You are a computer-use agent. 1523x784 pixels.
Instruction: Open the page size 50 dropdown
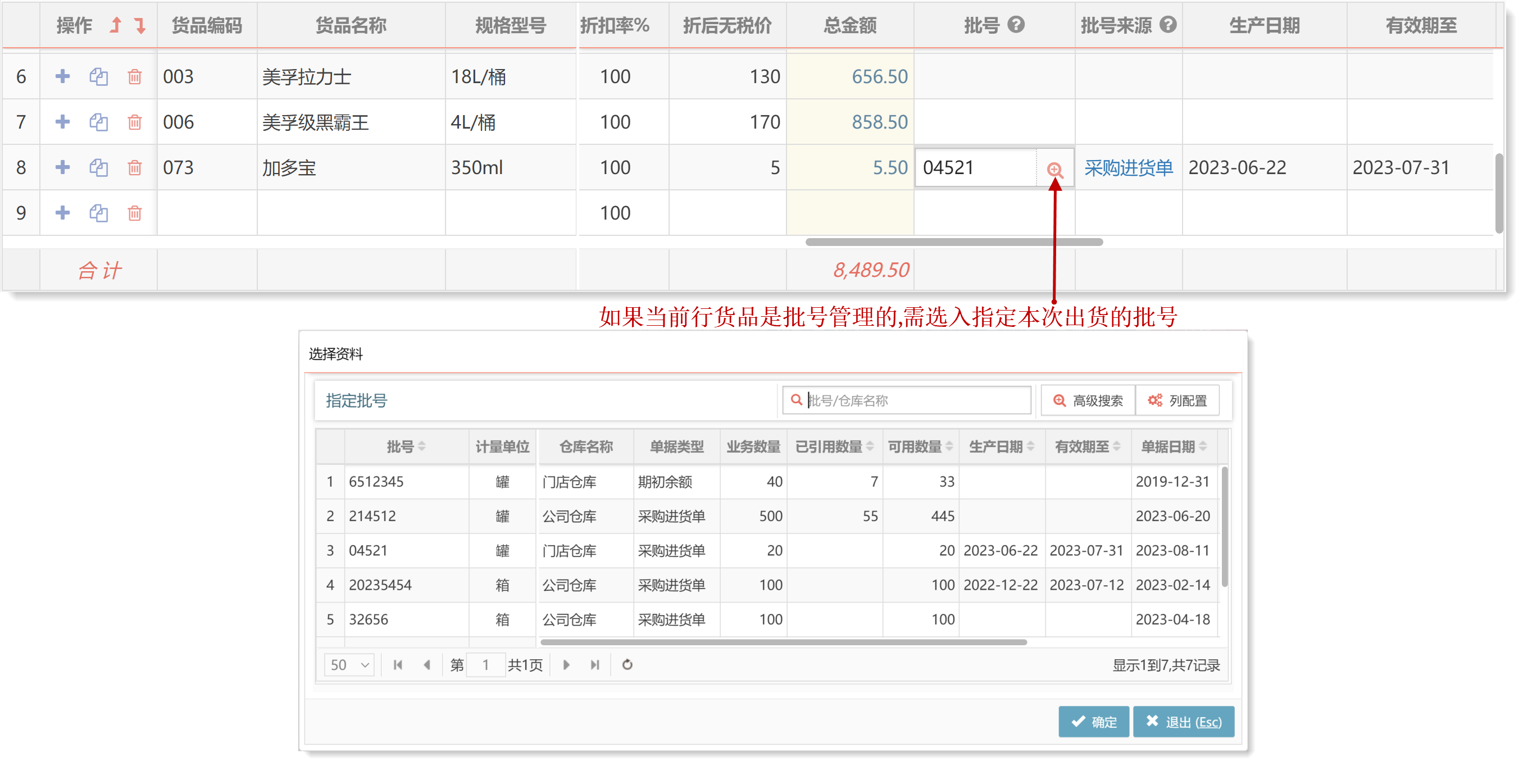(x=349, y=664)
